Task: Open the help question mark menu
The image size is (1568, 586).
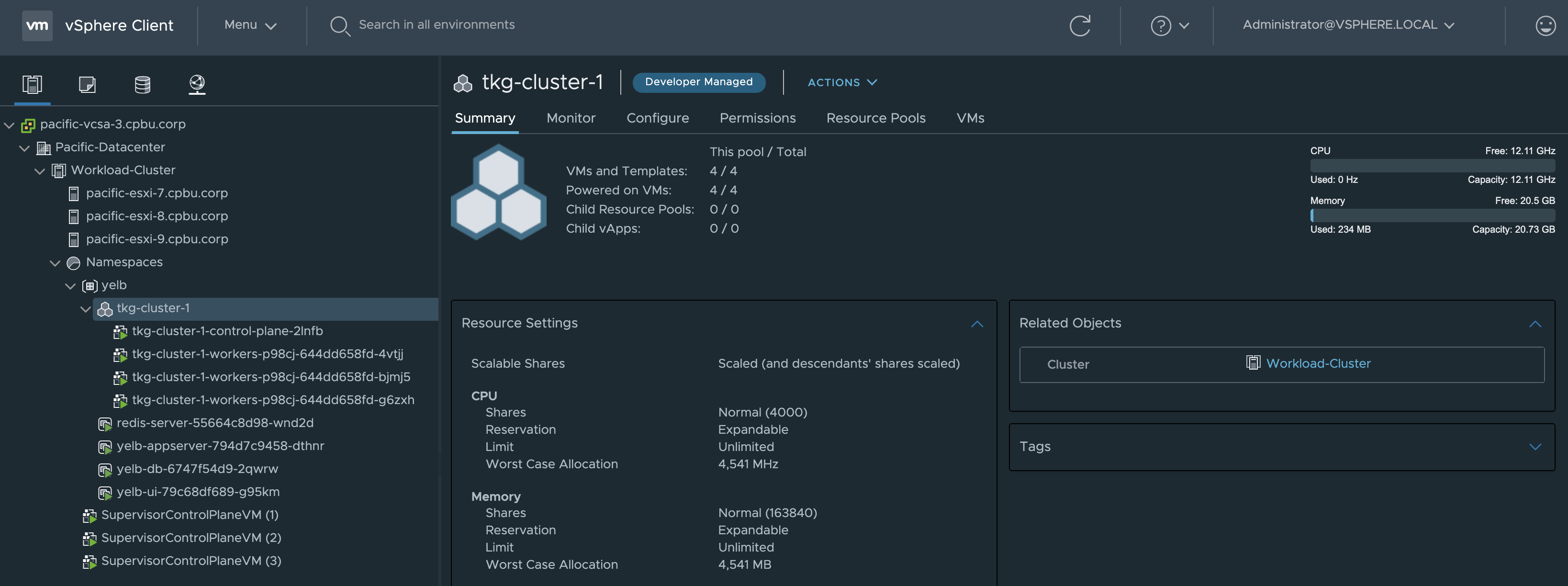Action: pyautogui.click(x=1169, y=25)
